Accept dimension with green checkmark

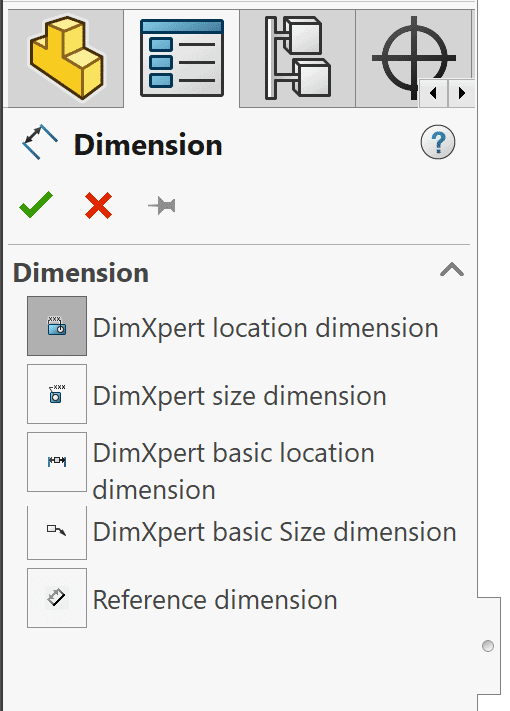pyautogui.click(x=36, y=205)
